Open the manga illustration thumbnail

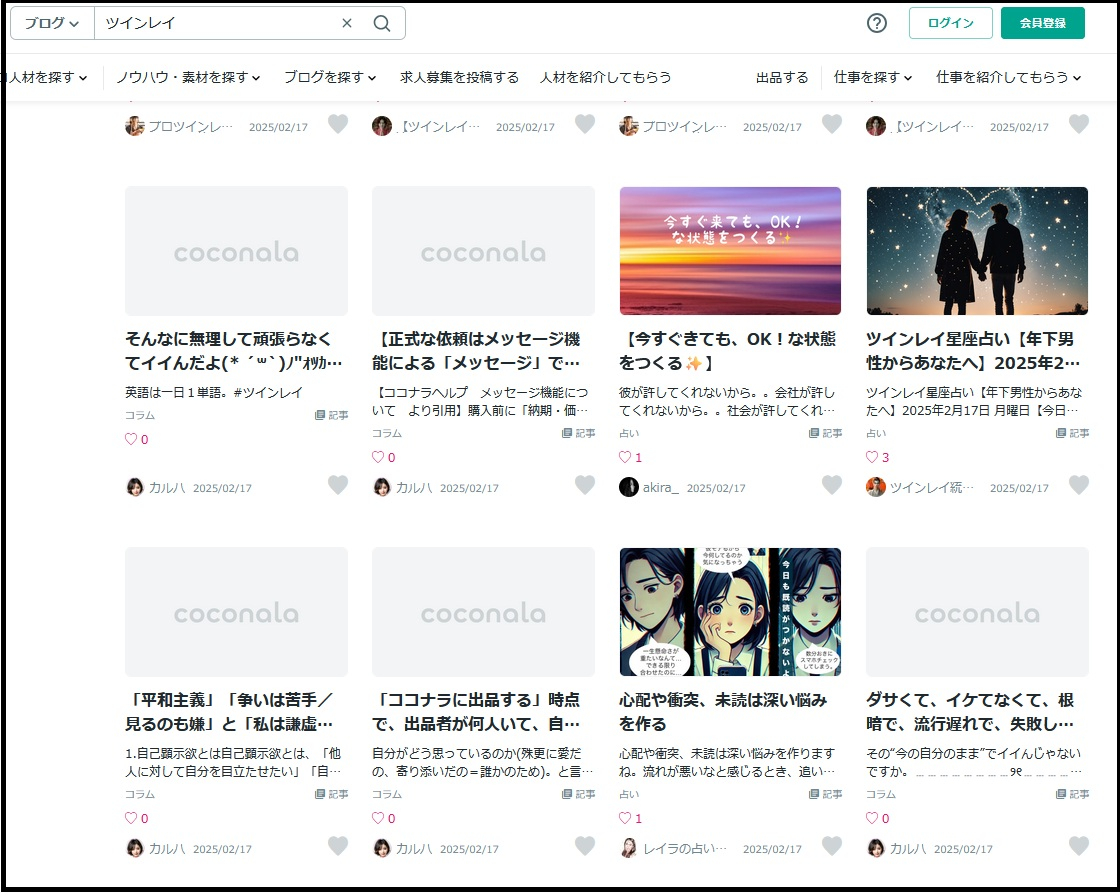click(x=730, y=612)
